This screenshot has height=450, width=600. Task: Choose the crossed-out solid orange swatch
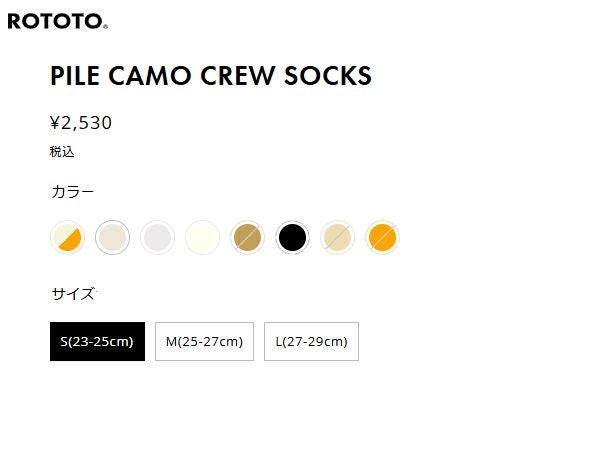382,237
